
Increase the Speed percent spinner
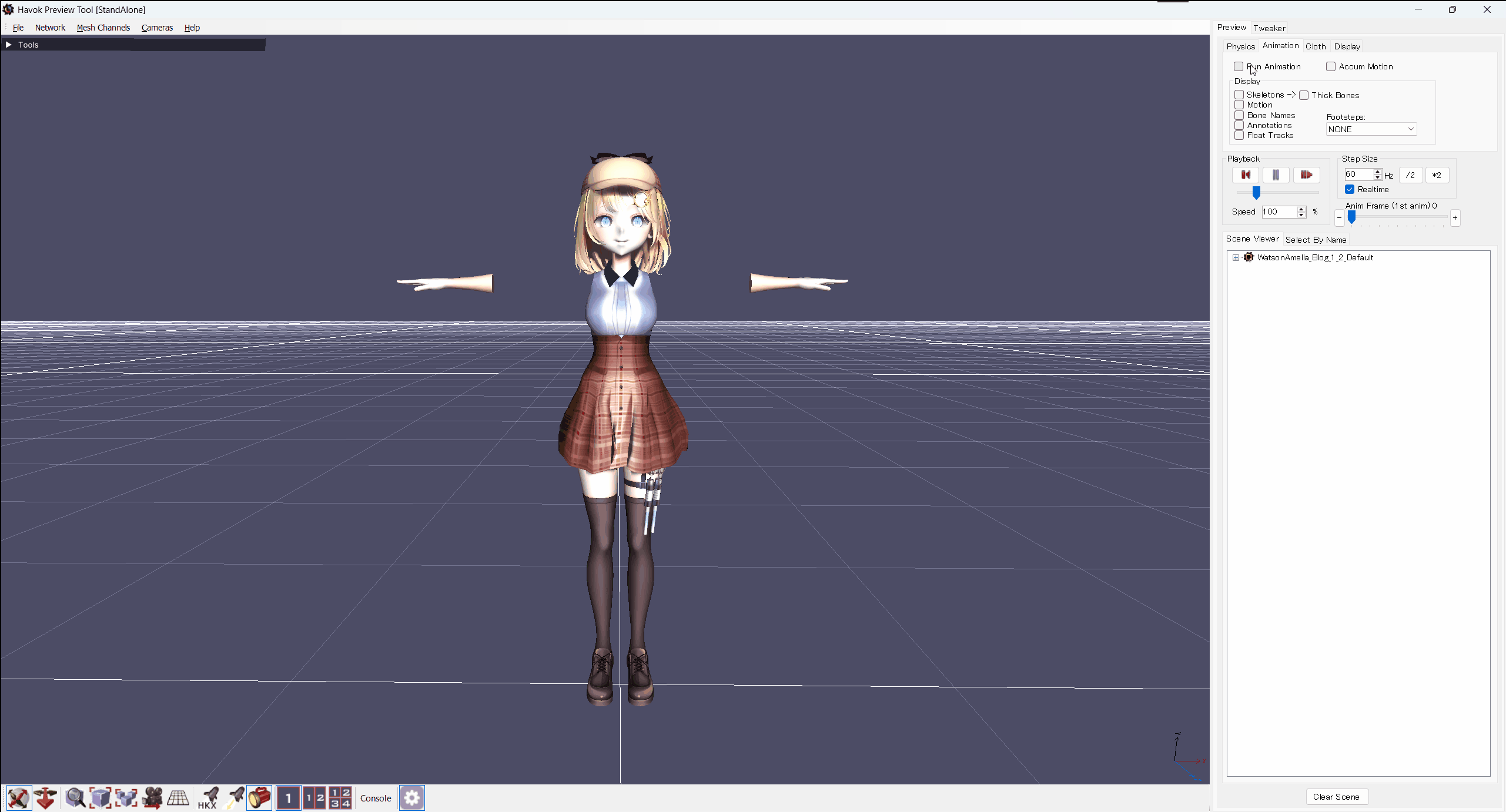coord(1301,209)
